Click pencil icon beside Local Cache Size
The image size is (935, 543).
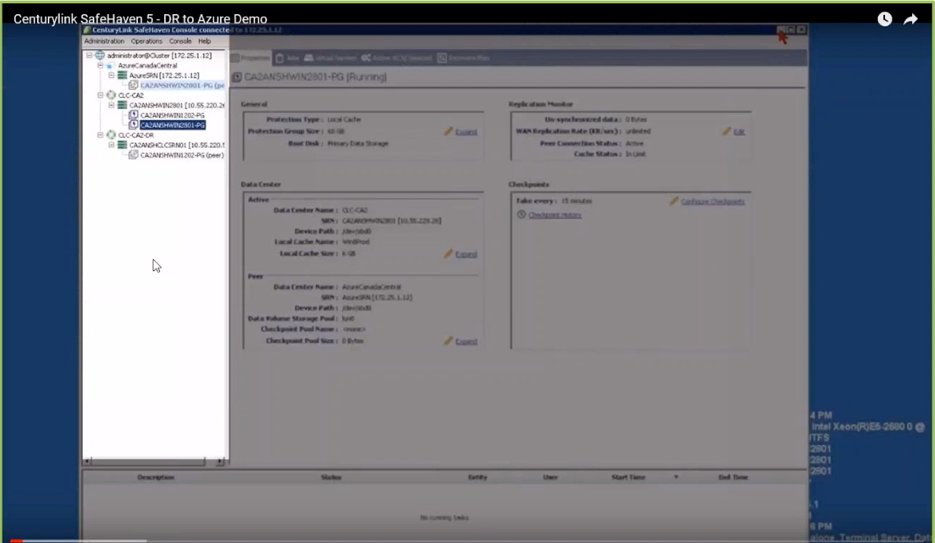coord(448,254)
